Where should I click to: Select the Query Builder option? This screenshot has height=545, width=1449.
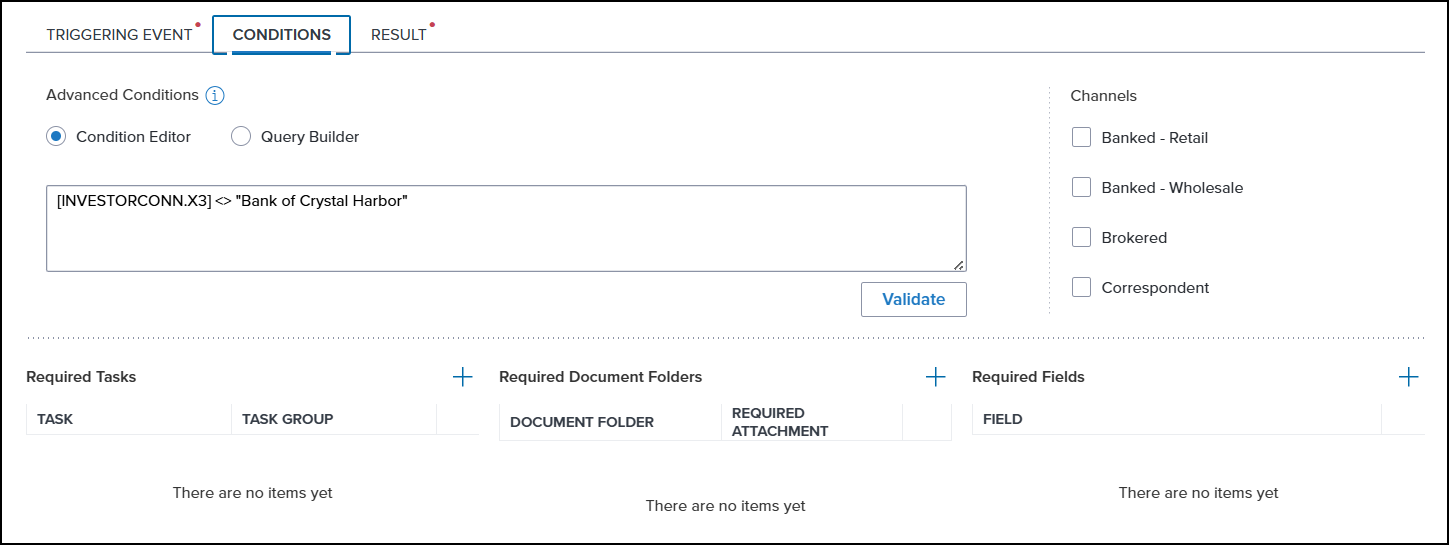click(x=241, y=137)
